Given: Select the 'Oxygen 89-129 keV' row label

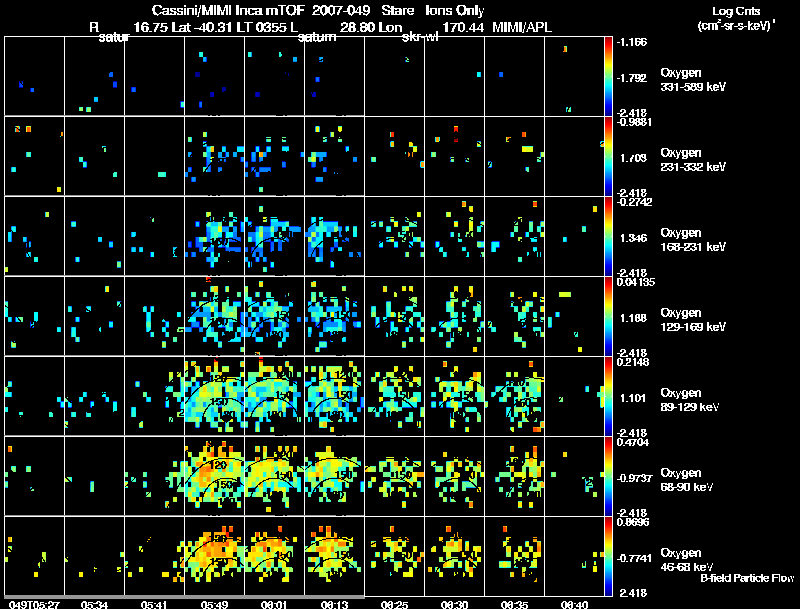Looking at the screenshot, I should click(x=690, y=400).
